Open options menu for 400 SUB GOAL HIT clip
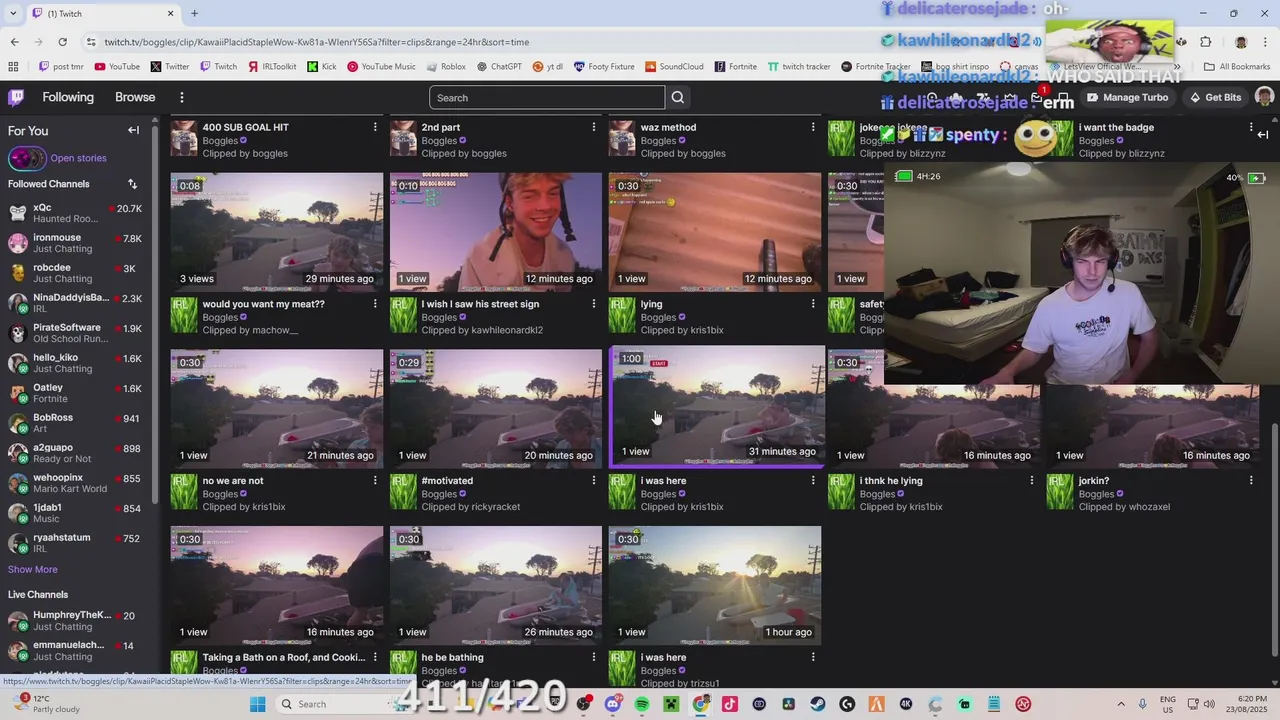 coord(375,127)
